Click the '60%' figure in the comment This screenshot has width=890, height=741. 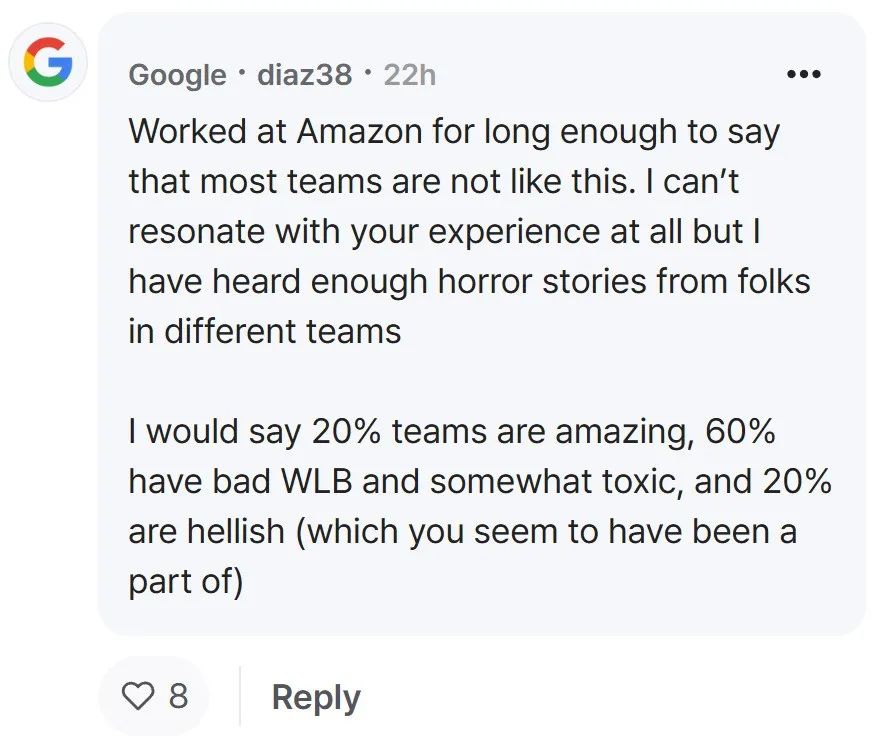pyautogui.click(x=740, y=432)
